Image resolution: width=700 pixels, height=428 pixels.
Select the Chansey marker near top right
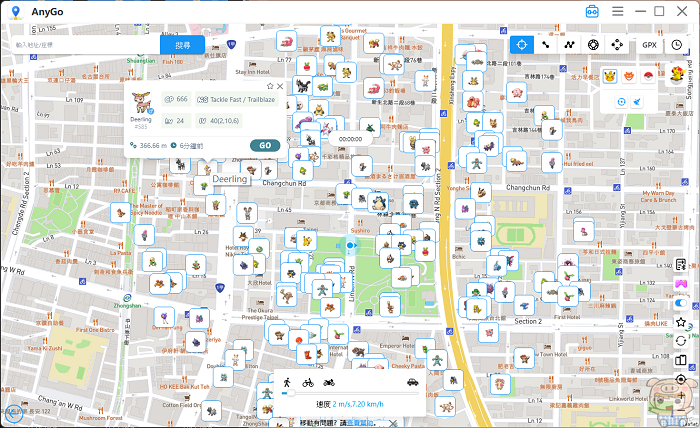coord(517,92)
